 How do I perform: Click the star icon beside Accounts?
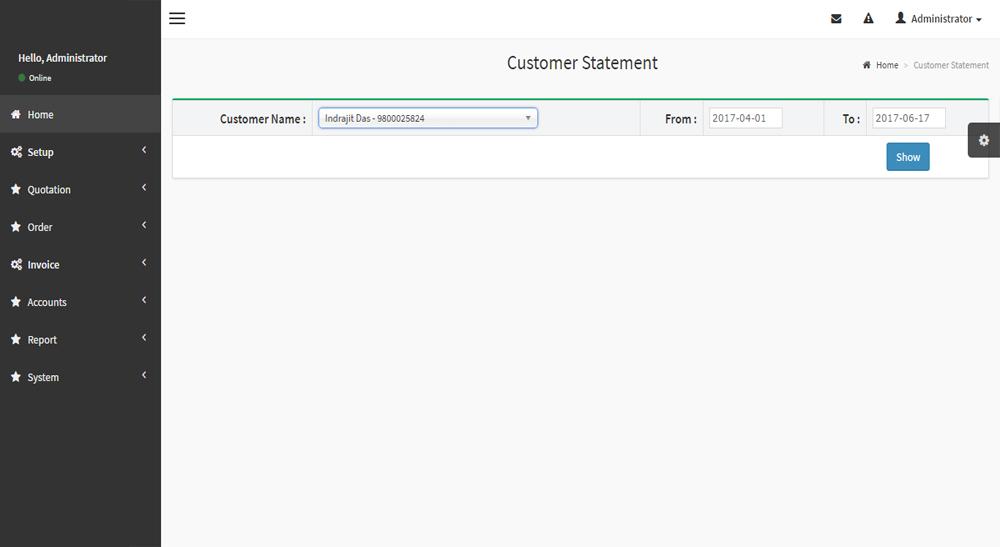click(16, 302)
